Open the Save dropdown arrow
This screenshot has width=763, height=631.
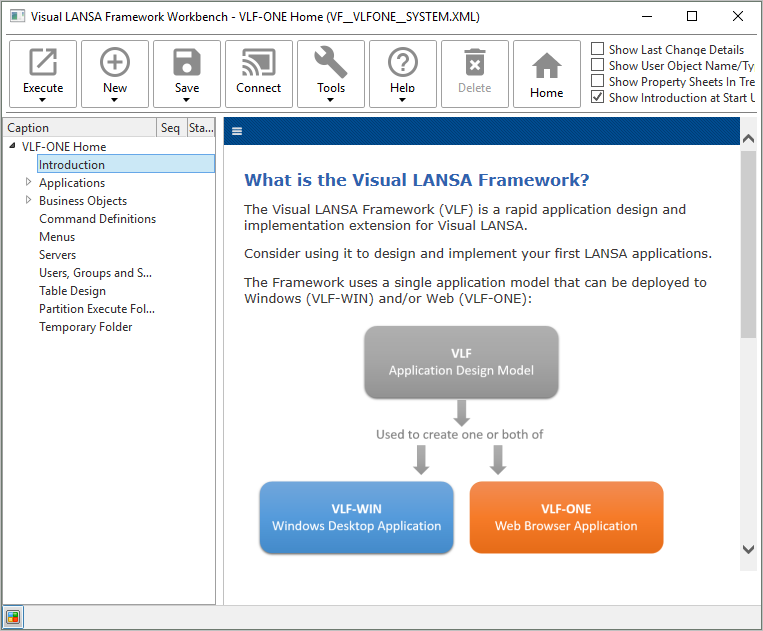click(186, 100)
